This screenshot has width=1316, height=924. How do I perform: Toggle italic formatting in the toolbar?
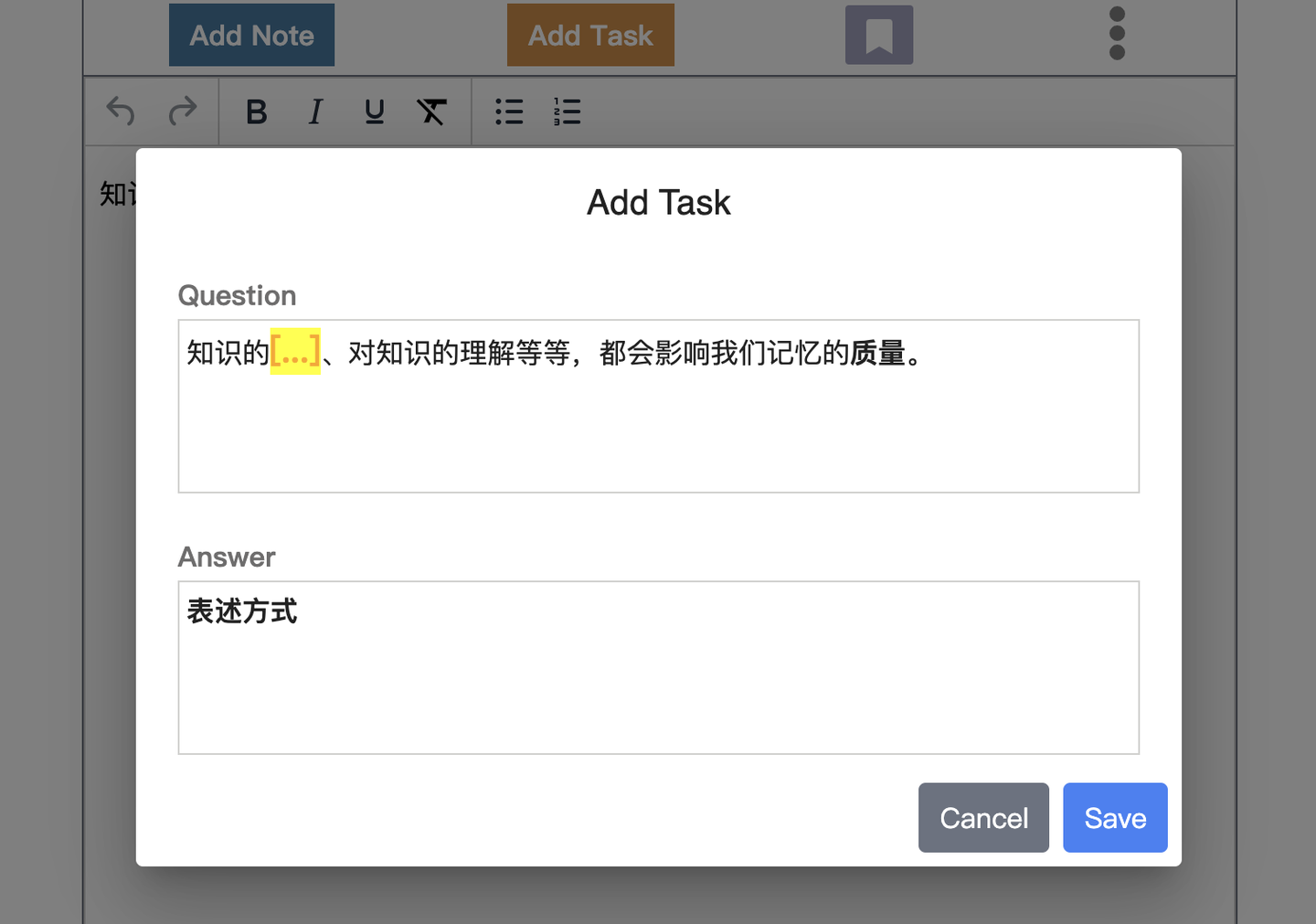point(315,112)
